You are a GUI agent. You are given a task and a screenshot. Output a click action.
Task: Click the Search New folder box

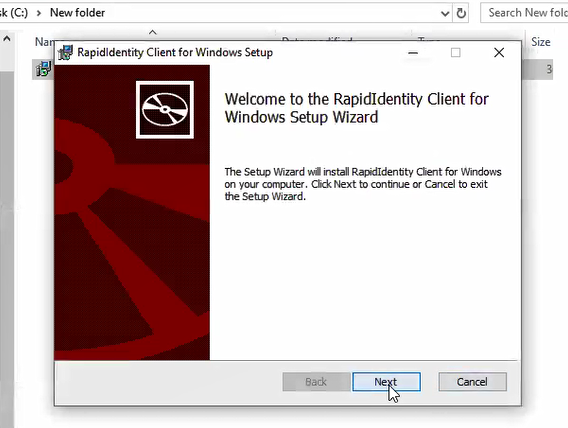524,13
